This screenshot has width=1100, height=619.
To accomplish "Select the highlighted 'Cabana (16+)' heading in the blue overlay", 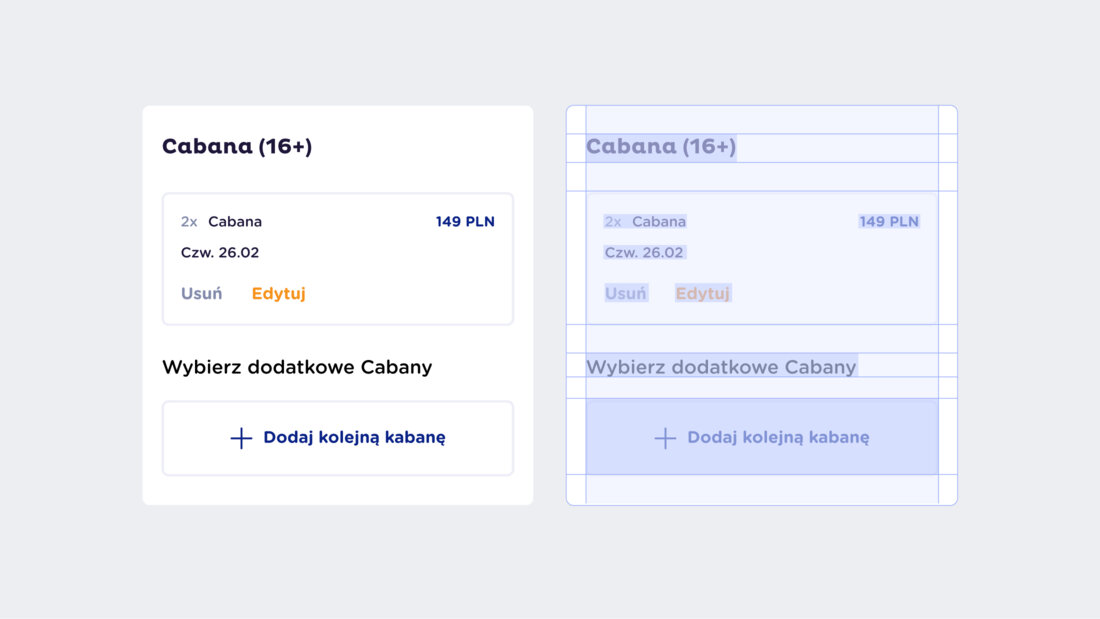I will [661, 147].
